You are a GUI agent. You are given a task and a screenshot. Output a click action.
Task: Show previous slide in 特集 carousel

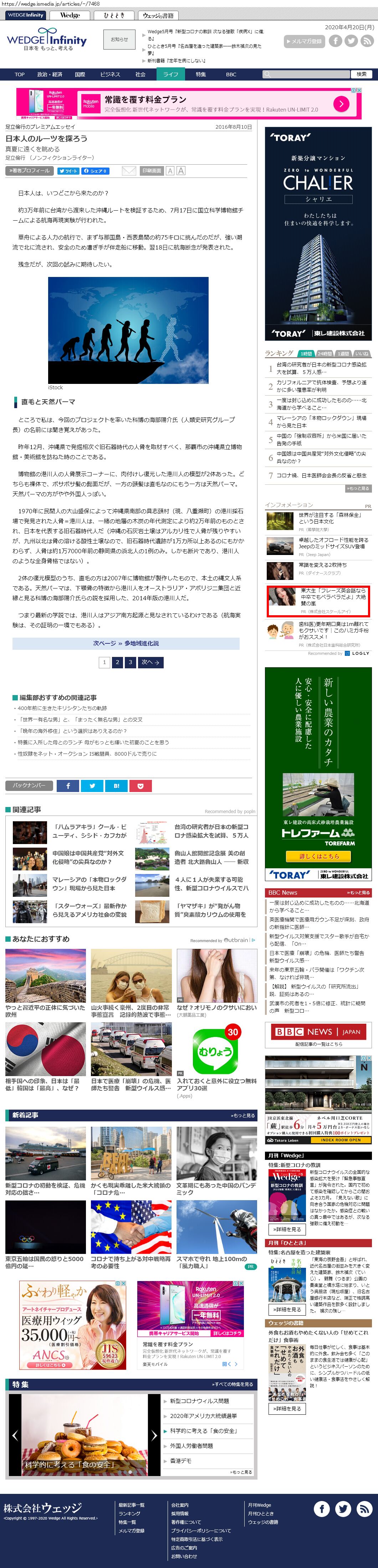pos(15,1435)
